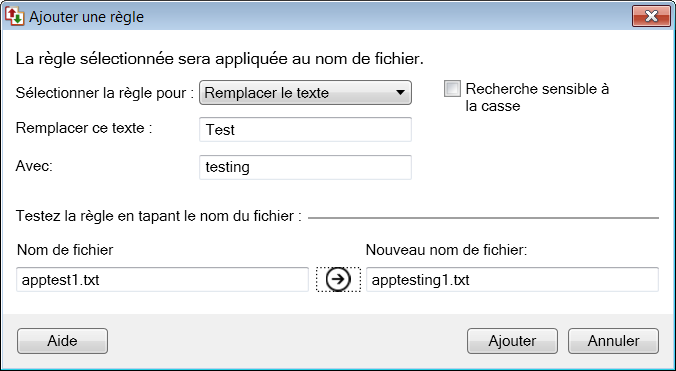Open the 'Remplacer le texte' rule dropdown

tap(305, 93)
